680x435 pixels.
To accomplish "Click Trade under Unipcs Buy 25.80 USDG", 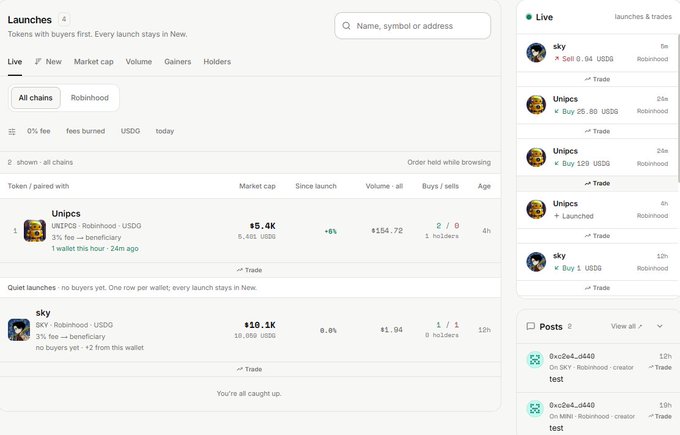I will [597, 131].
